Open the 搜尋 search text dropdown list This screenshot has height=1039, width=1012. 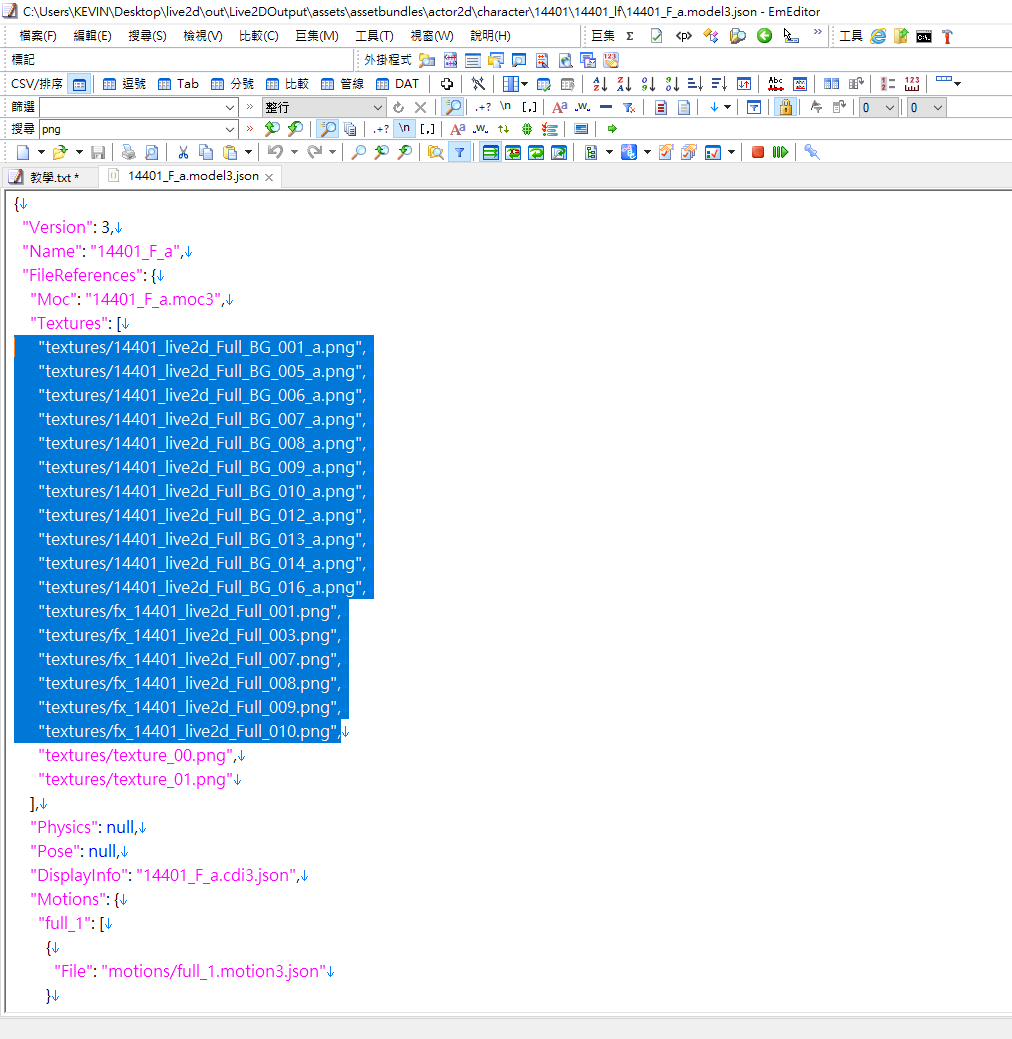click(230, 129)
